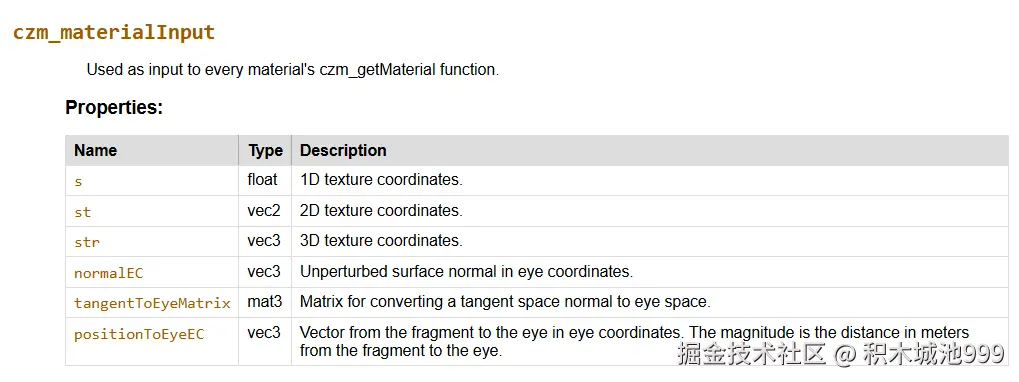
Task: Click the Type column header
Action: click(265, 150)
